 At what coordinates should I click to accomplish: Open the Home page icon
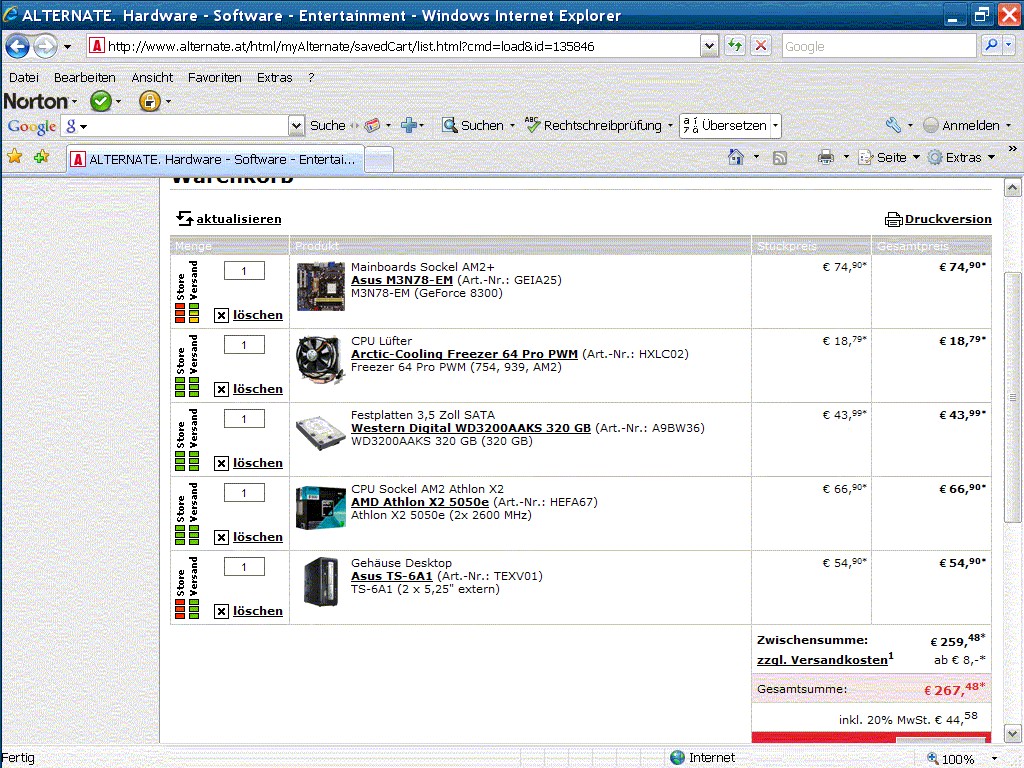click(736, 157)
